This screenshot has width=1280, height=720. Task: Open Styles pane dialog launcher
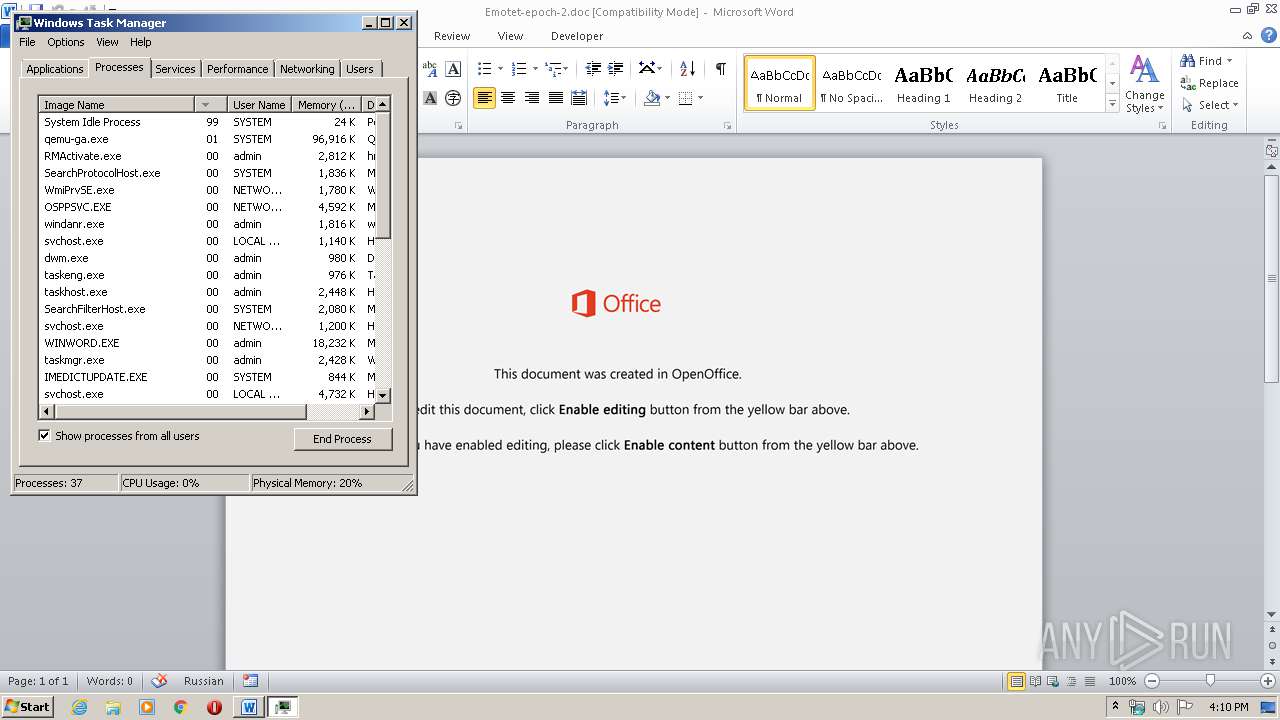point(1163,126)
